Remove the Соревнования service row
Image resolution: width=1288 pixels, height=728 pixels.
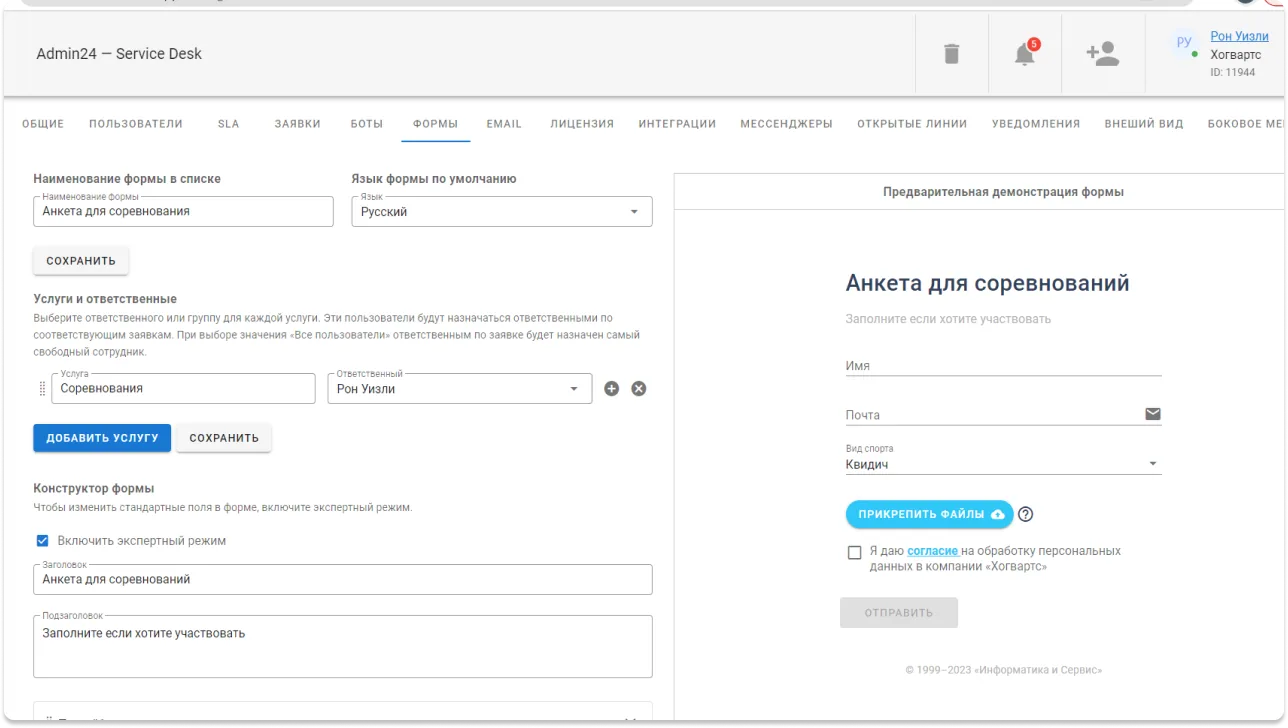pyautogui.click(x=639, y=388)
